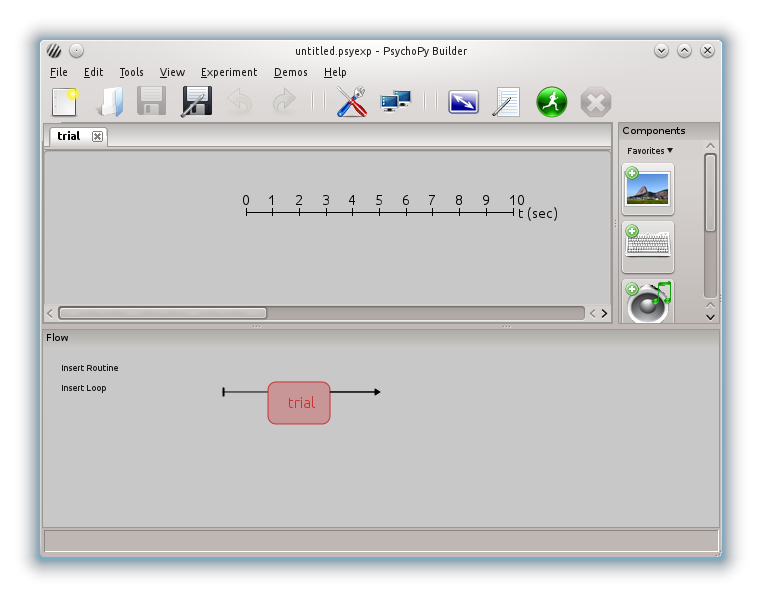This screenshot has height=597, width=762.
Task: Add a Sound component
Action: pos(647,302)
